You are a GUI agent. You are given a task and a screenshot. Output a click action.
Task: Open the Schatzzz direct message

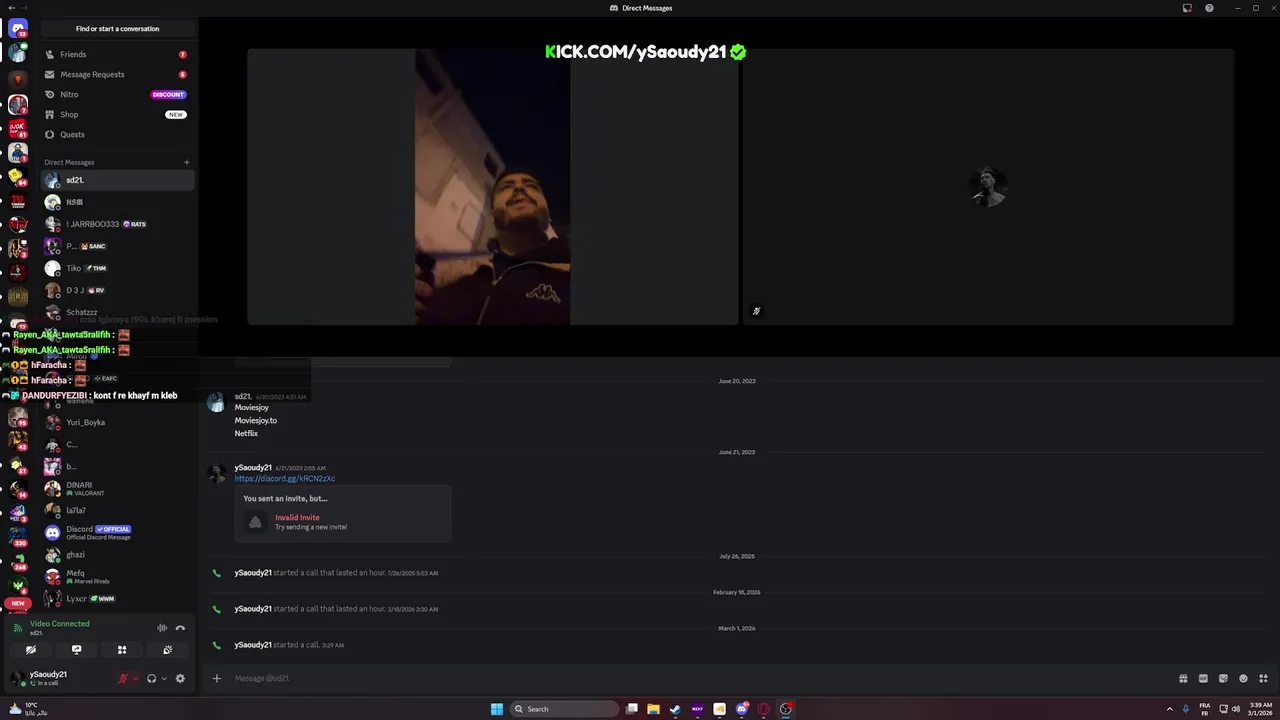click(x=117, y=312)
